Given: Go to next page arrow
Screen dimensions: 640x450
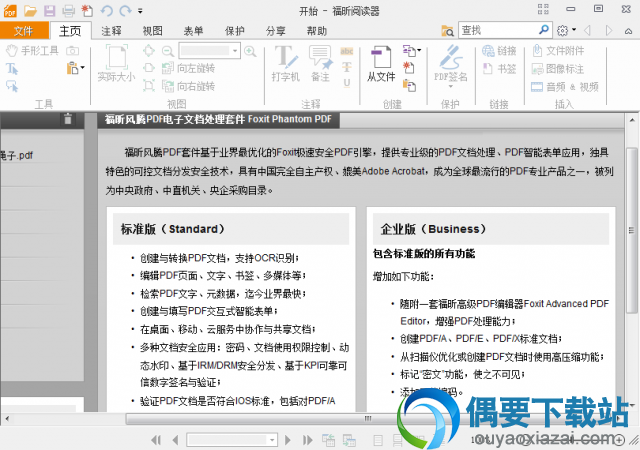Looking at the screenshot, I should click(288, 440).
